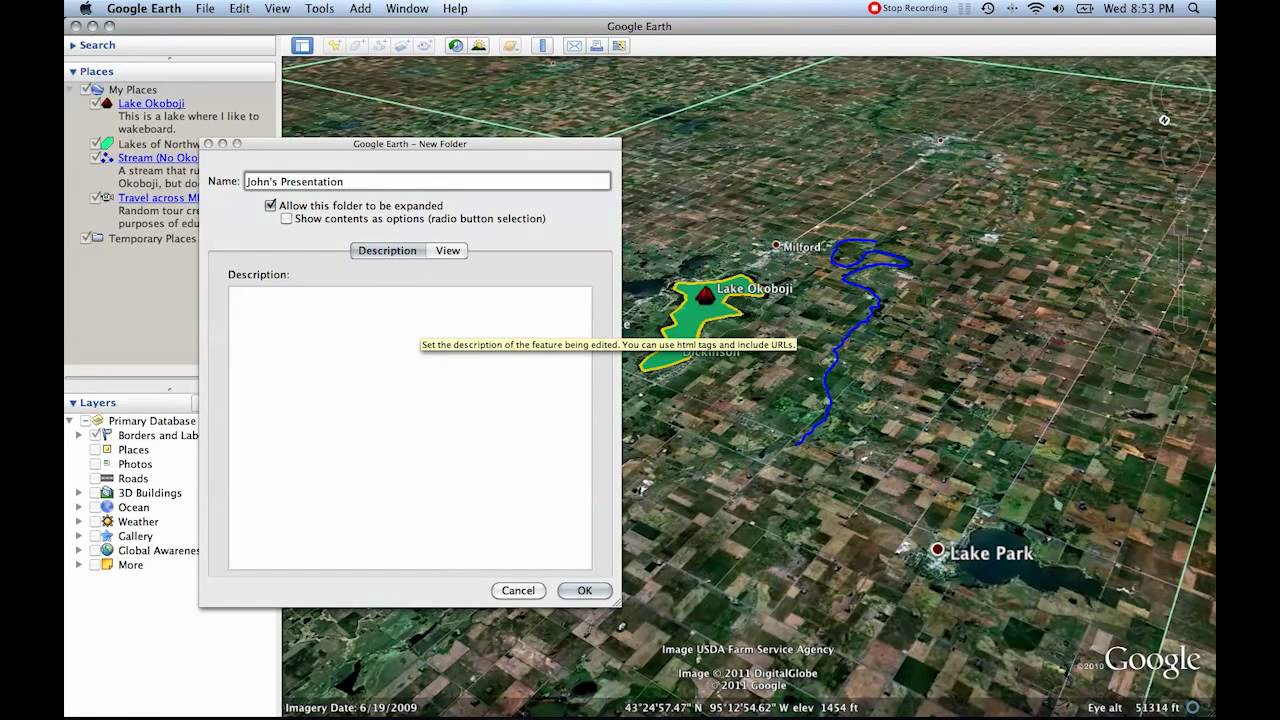
Task: Open the Travel across link in Places
Action: click(x=158, y=198)
